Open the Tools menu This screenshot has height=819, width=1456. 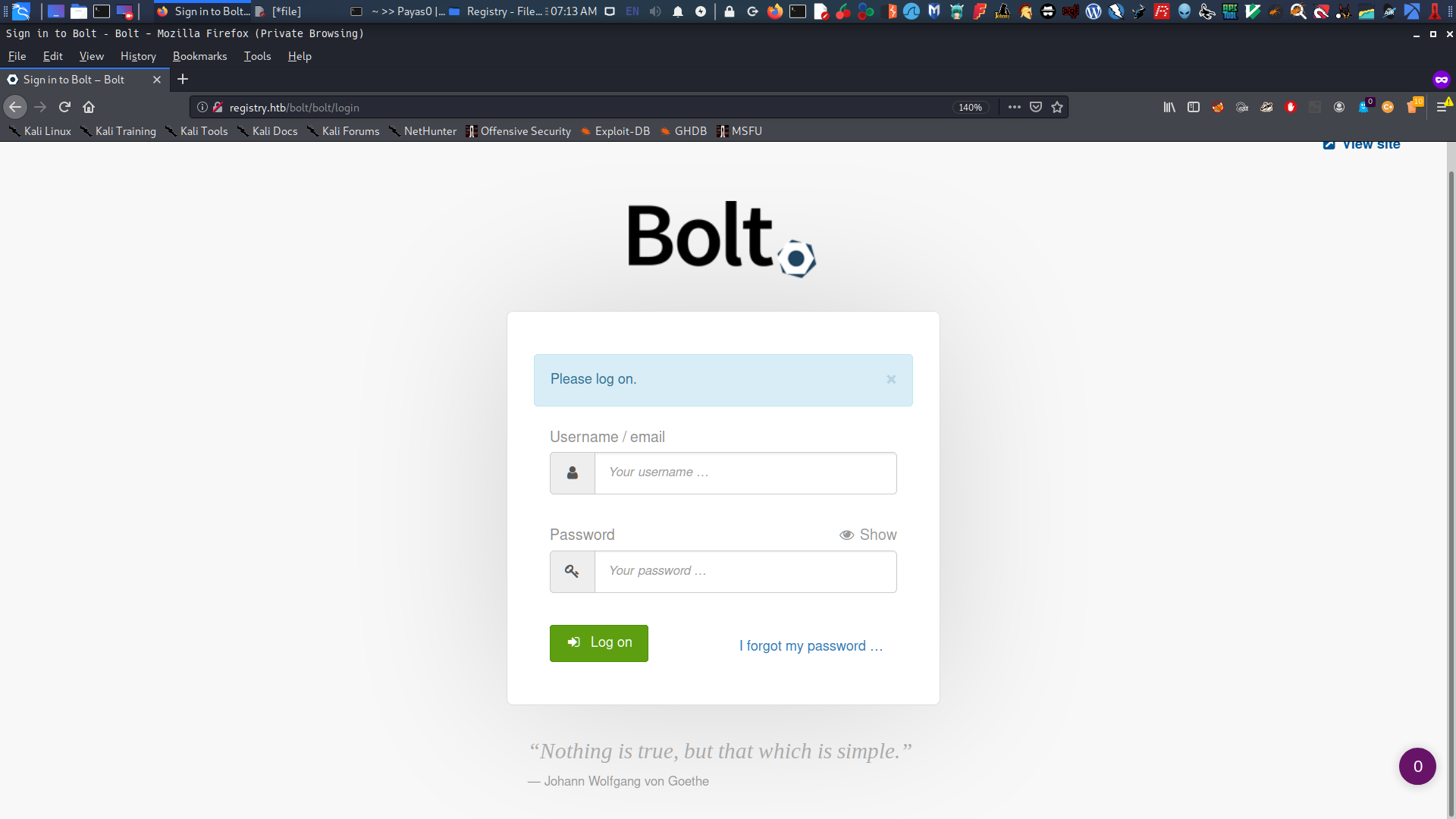tap(257, 56)
